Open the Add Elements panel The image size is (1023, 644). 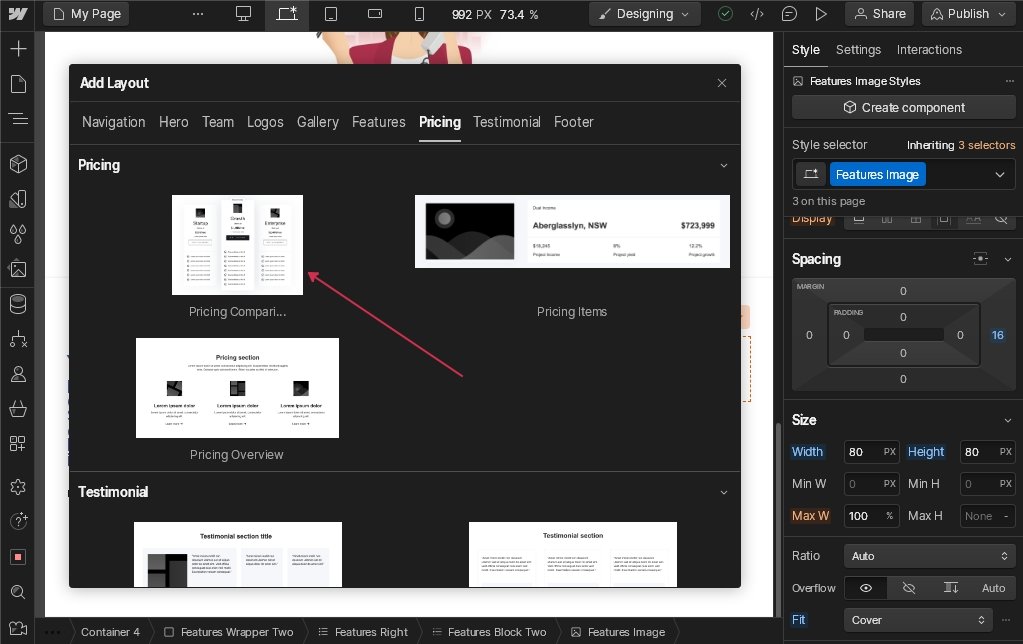[18, 49]
